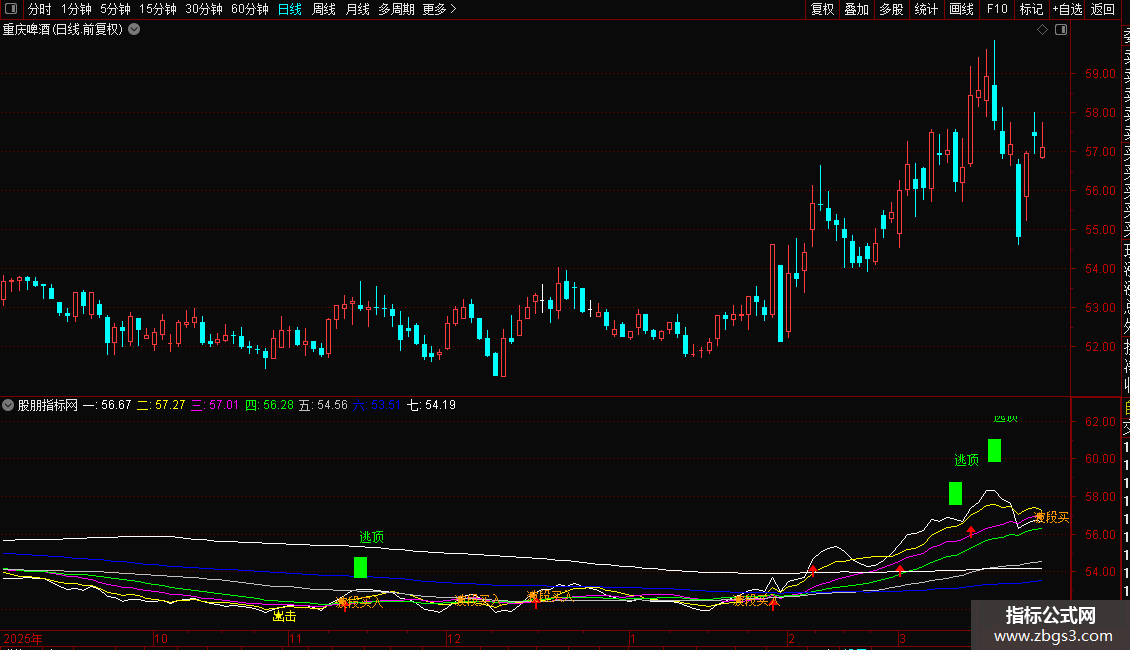The width and height of the screenshot is (1130, 650).
Task: Click the 指标公式网 watermark link
Action: [x=1050, y=623]
